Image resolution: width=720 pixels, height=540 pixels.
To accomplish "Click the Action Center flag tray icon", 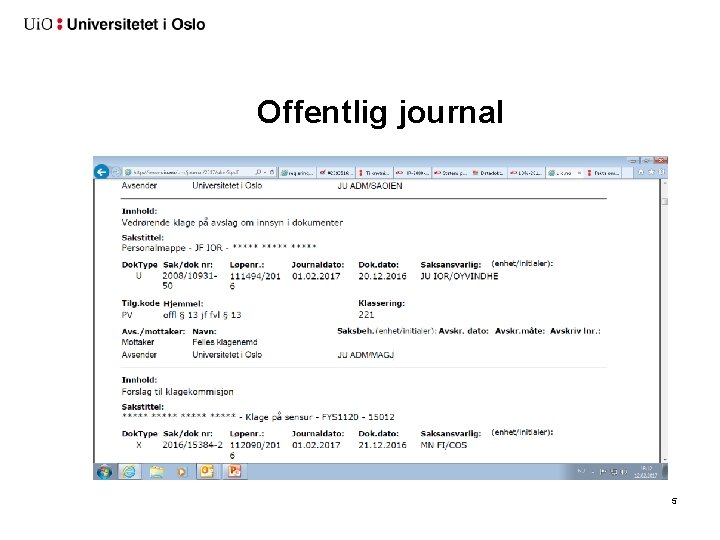I will point(603,472).
